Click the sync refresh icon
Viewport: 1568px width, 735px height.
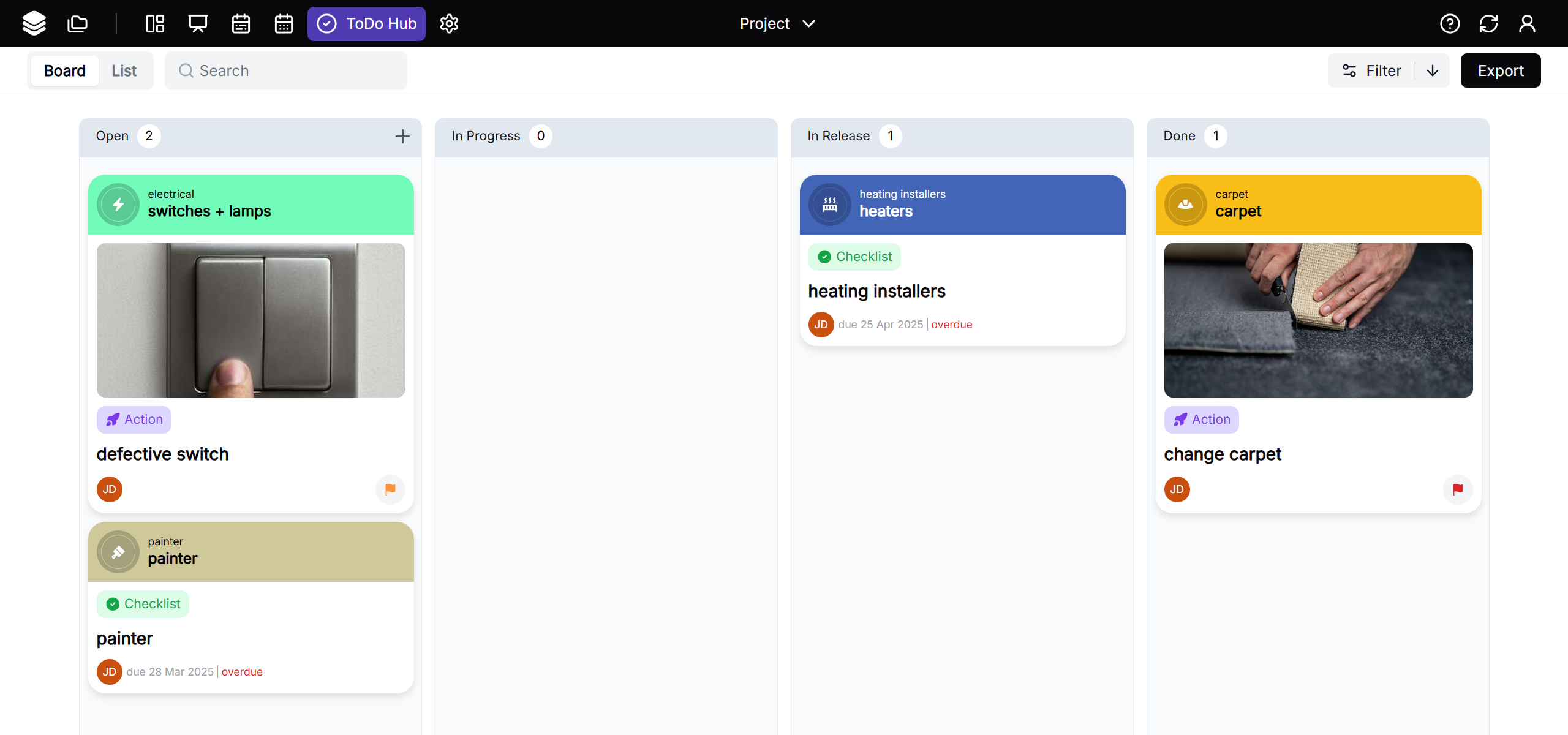click(x=1488, y=23)
